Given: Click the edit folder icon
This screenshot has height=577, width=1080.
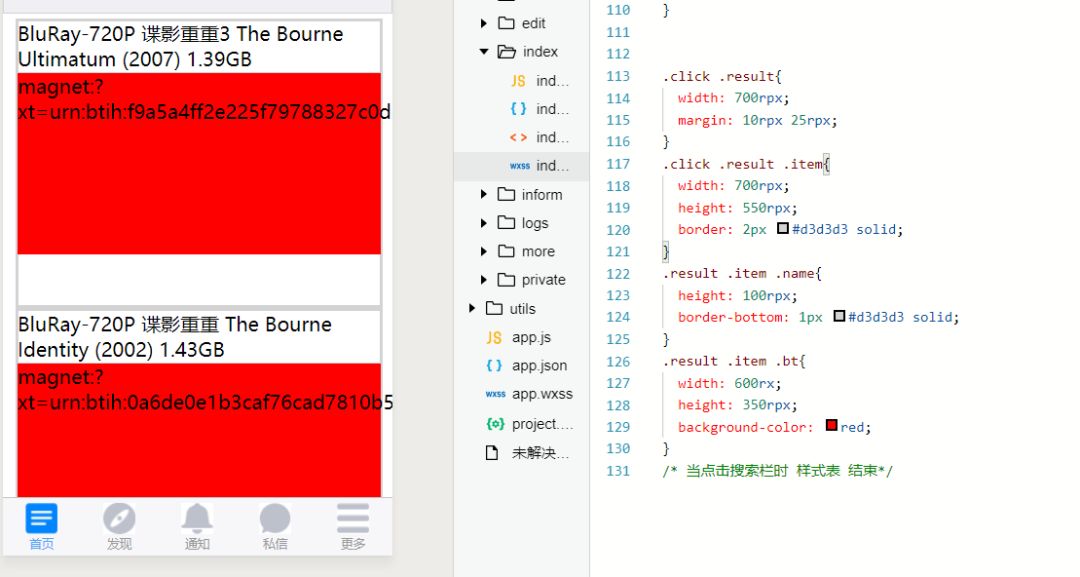Looking at the screenshot, I should click(x=506, y=23).
